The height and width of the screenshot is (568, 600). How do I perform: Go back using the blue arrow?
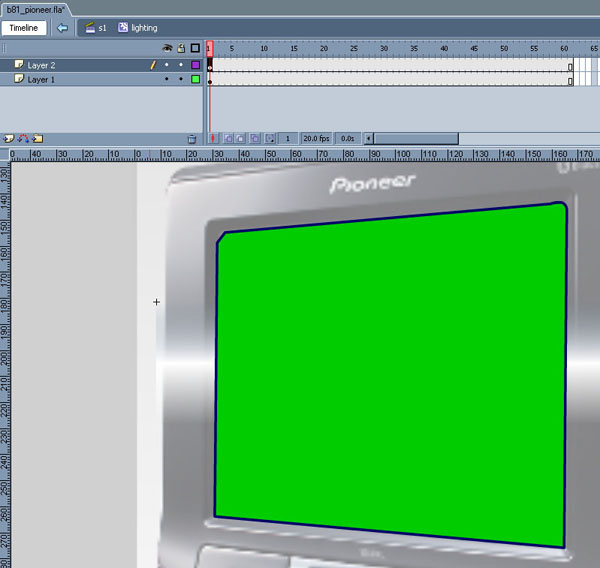(62, 28)
